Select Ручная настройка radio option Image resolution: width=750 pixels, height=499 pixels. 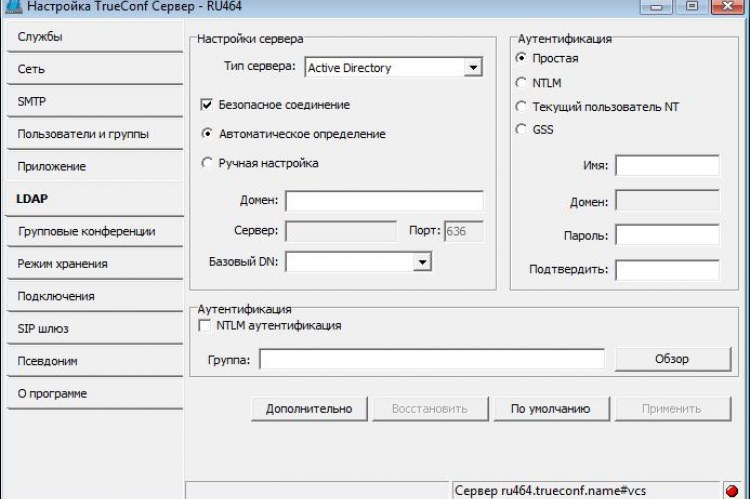tap(208, 162)
